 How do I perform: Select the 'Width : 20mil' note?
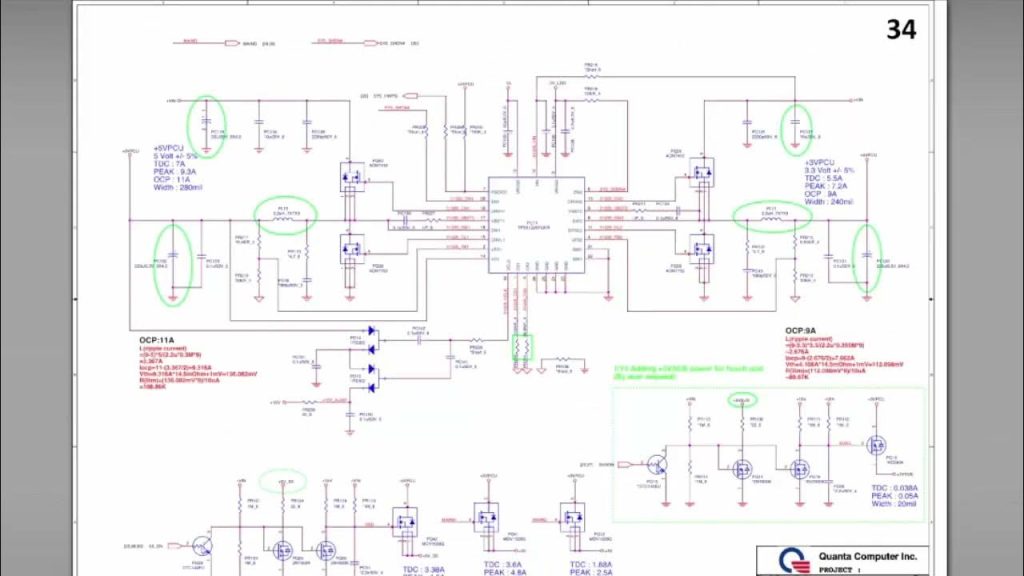(x=893, y=504)
